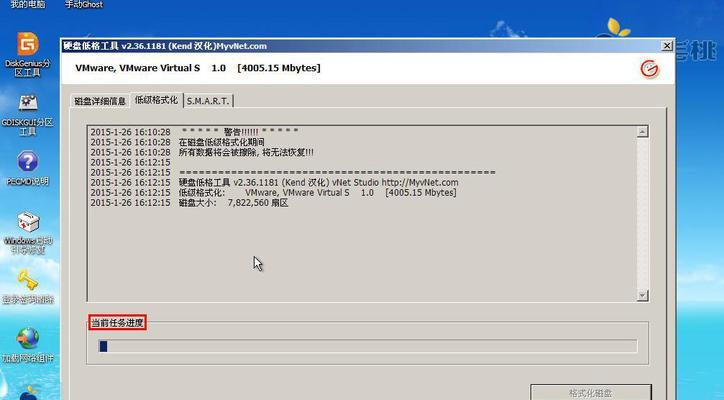Select the 低级格式化: VMware log line
Viewport: 724px width, 400px height.
pyautogui.click(x=273, y=193)
